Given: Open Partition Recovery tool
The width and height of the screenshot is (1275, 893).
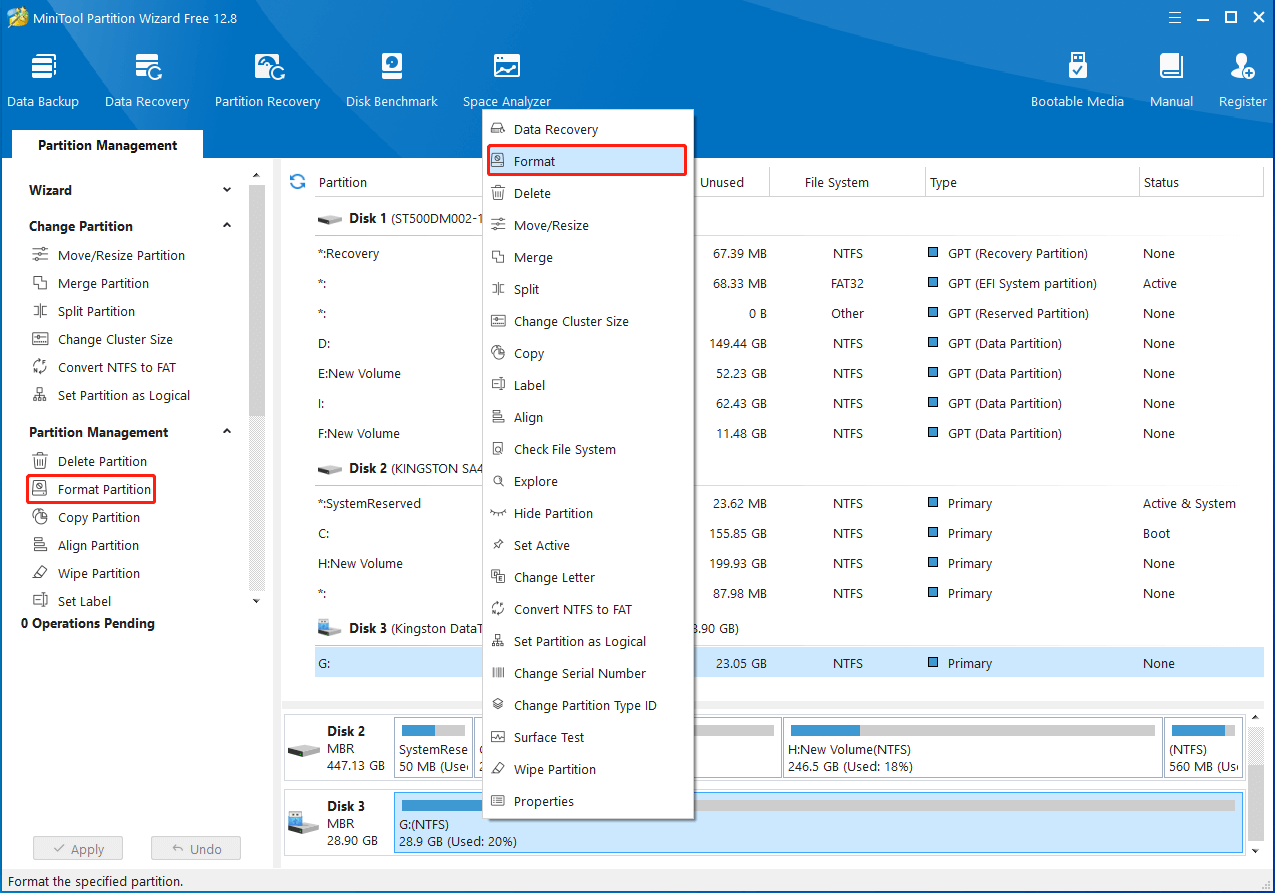Looking at the screenshot, I should (267, 80).
